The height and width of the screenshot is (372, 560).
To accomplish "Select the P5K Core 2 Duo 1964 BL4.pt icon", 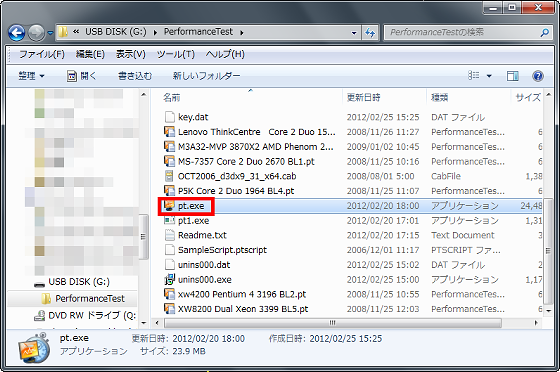I will point(169,191).
